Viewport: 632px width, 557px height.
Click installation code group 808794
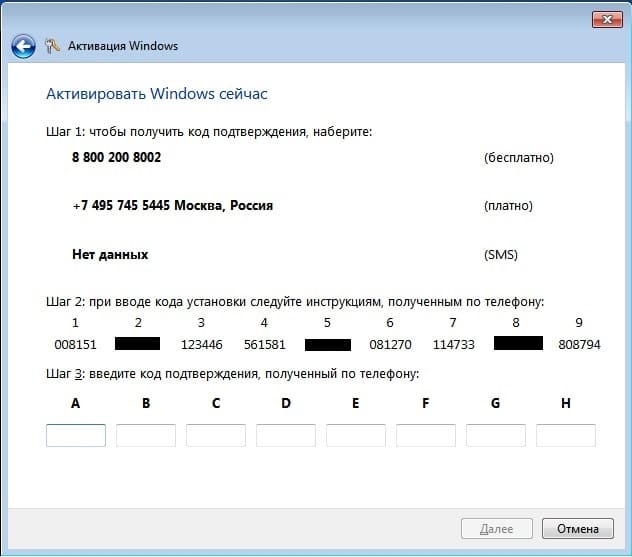click(x=579, y=345)
